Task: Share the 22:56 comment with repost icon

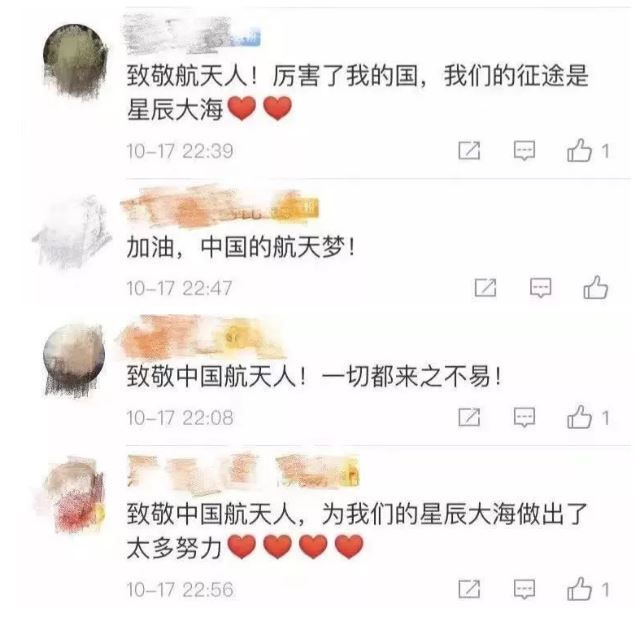Action: click(x=469, y=589)
